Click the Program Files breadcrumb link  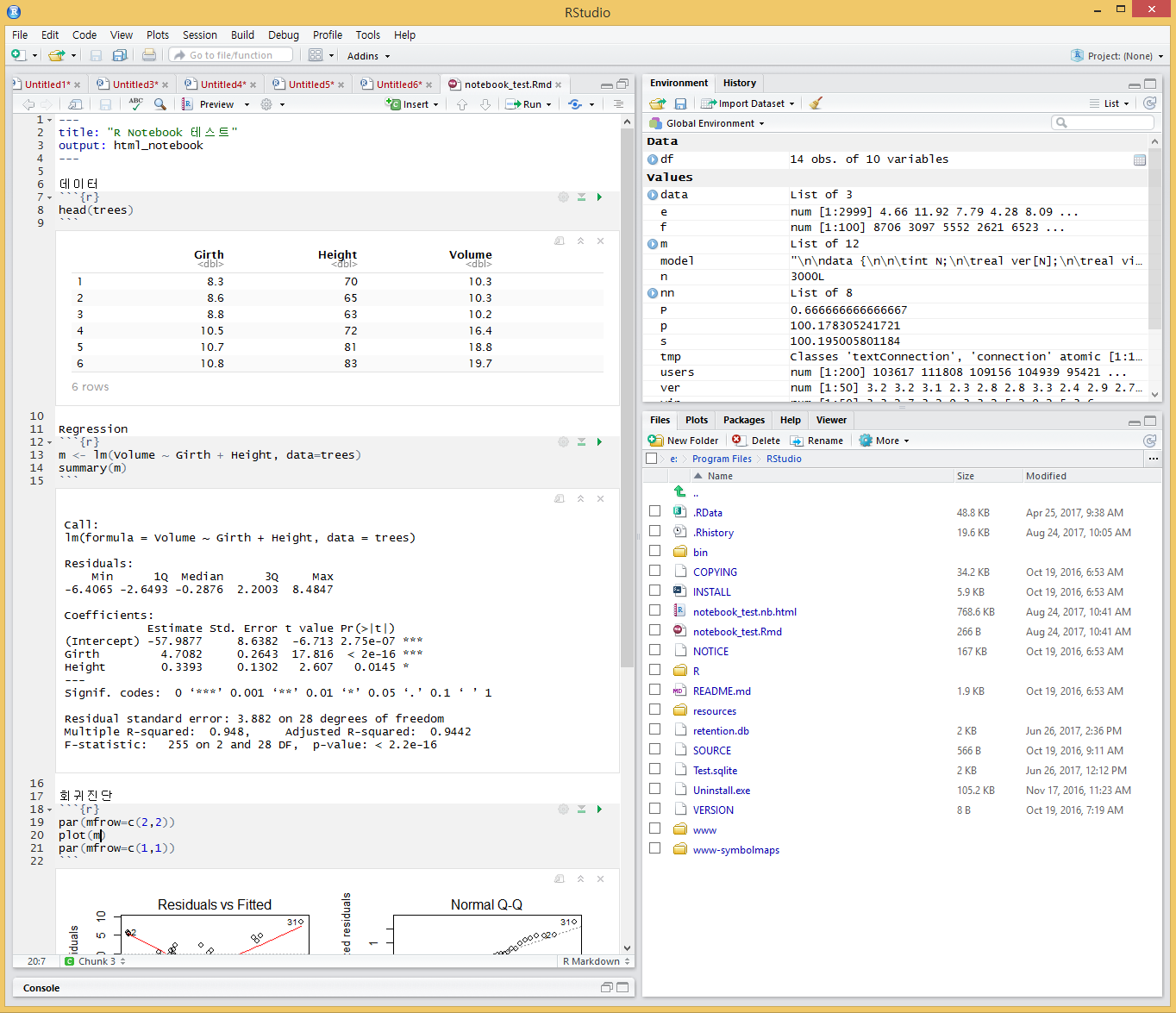[x=722, y=459]
